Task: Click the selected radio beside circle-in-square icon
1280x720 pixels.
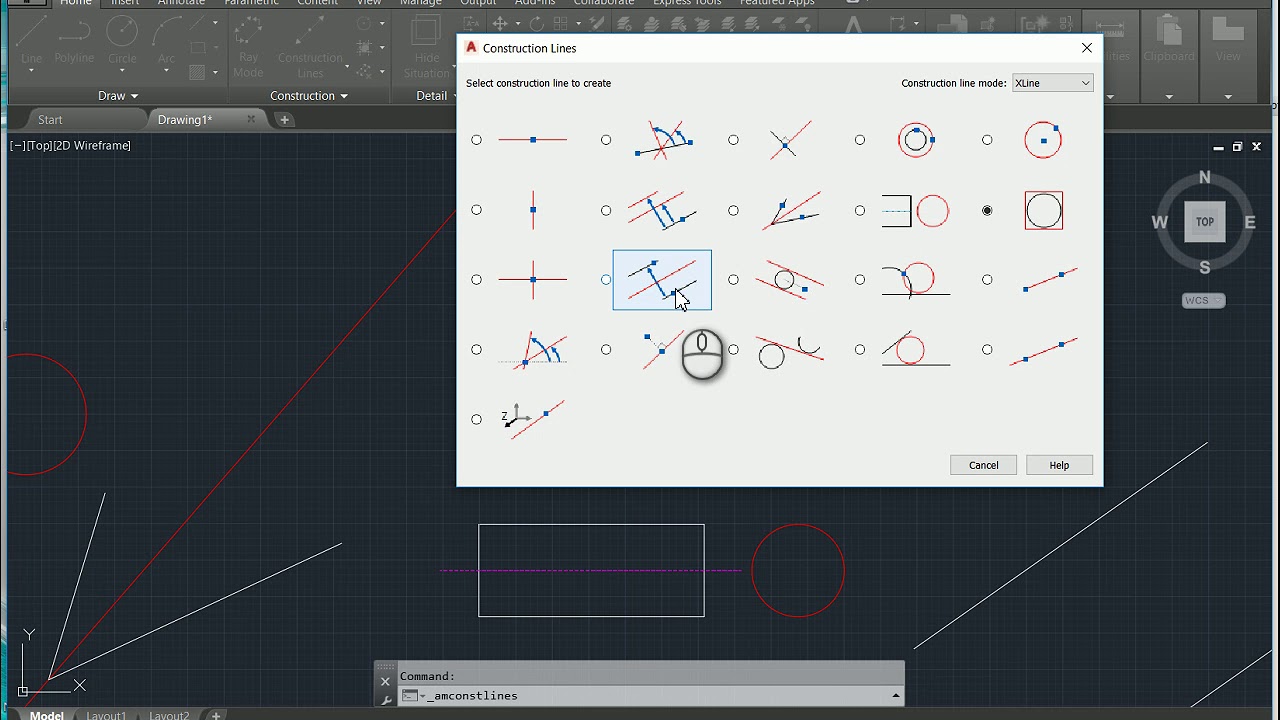Action: click(x=988, y=210)
